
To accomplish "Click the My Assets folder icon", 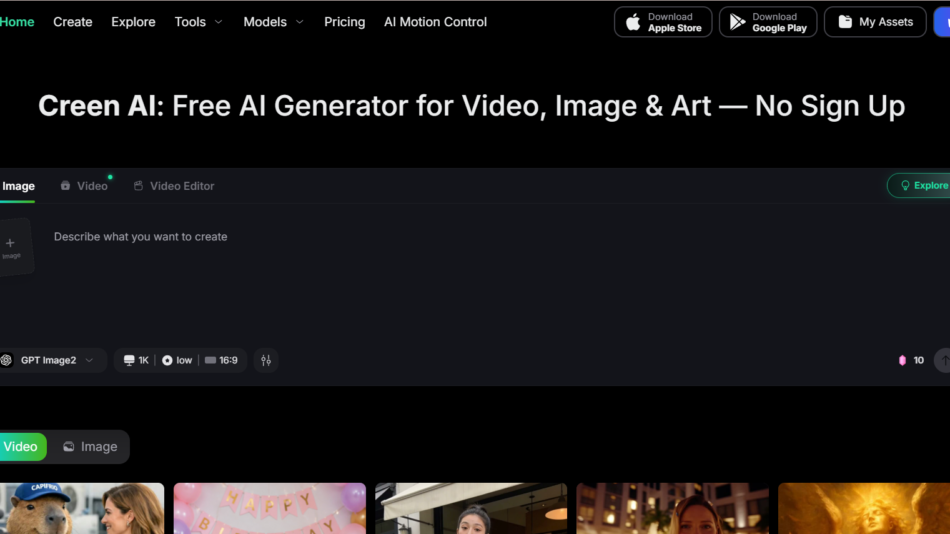I will tap(845, 22).
